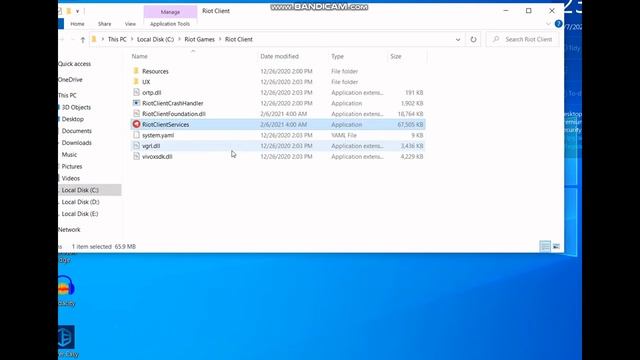Open Downloads in sidebar
Screen dimensions: 640x360
tap(76, 142)
